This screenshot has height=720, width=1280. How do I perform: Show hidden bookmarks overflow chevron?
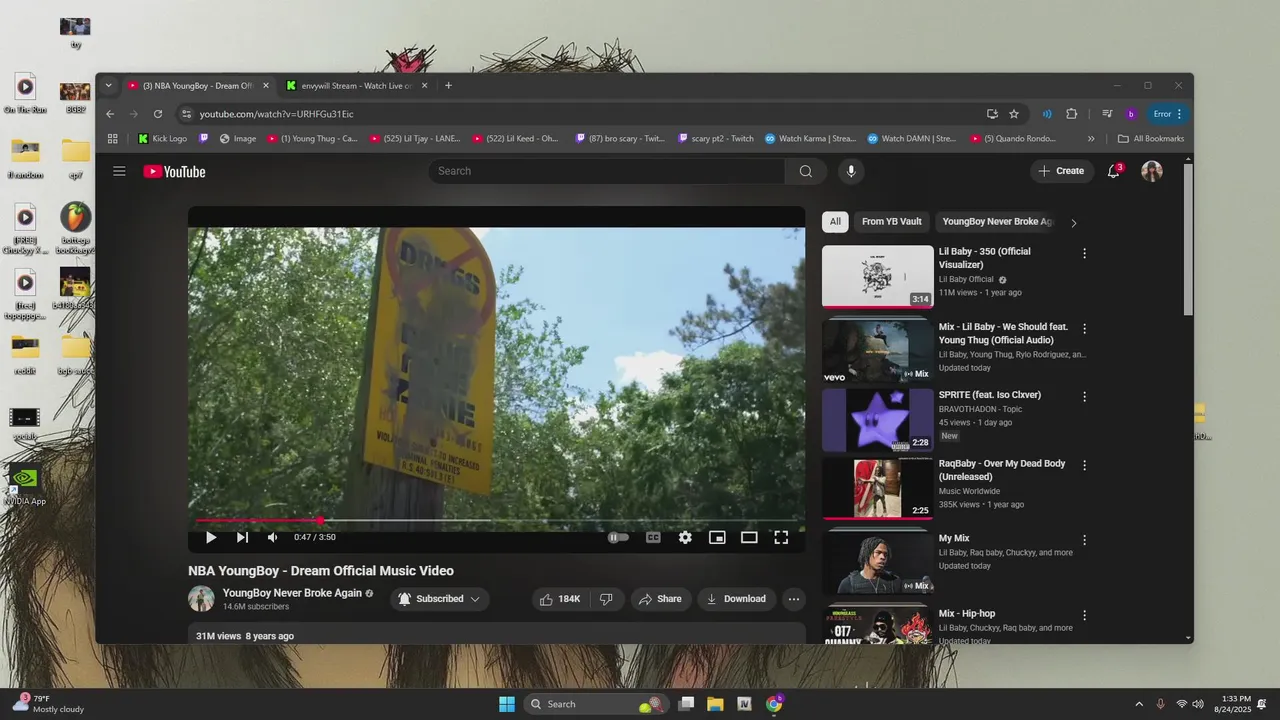[x=1091, y=139]
